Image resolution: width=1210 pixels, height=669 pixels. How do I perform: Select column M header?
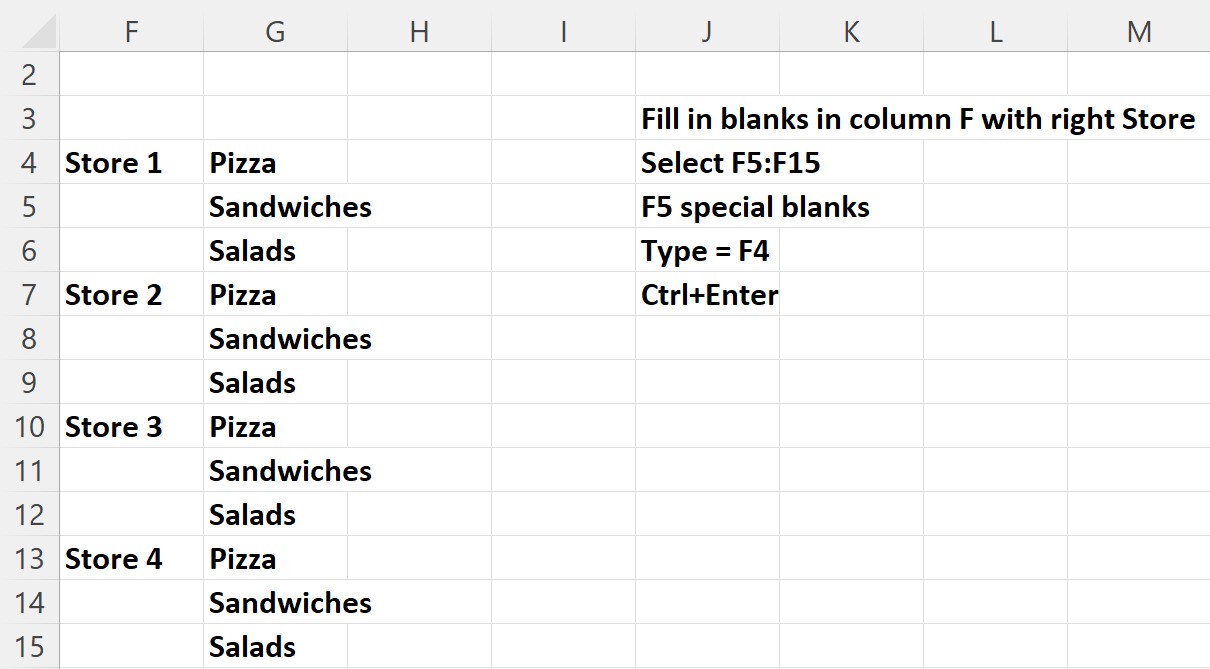coord(1138,32)
